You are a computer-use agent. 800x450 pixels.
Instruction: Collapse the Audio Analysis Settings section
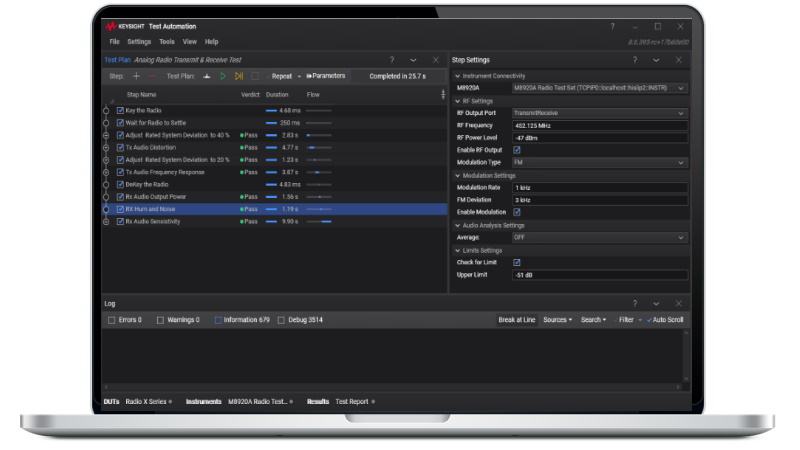(458, 225)
